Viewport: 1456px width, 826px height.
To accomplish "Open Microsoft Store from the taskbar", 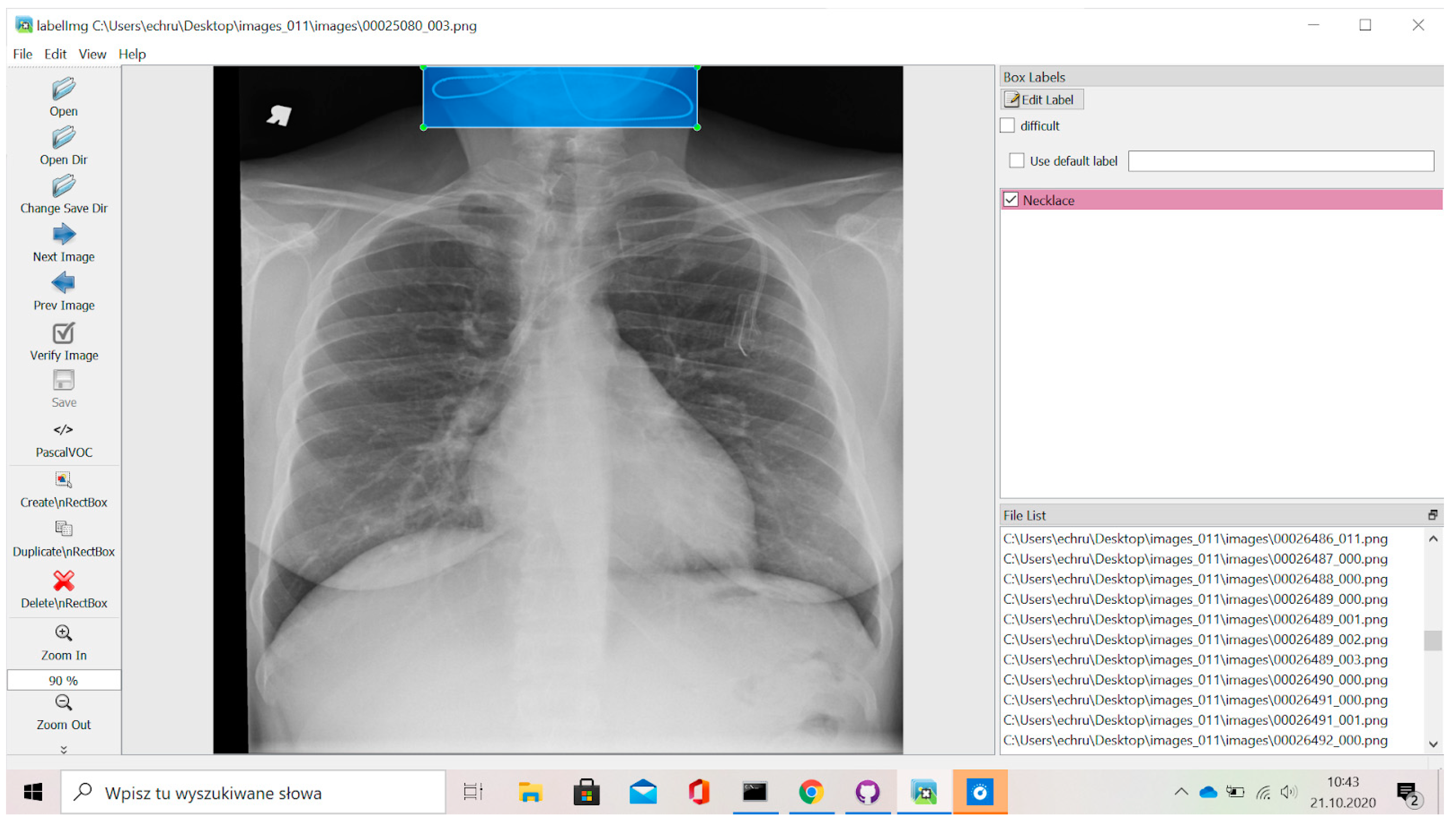I will coord(586,792).
